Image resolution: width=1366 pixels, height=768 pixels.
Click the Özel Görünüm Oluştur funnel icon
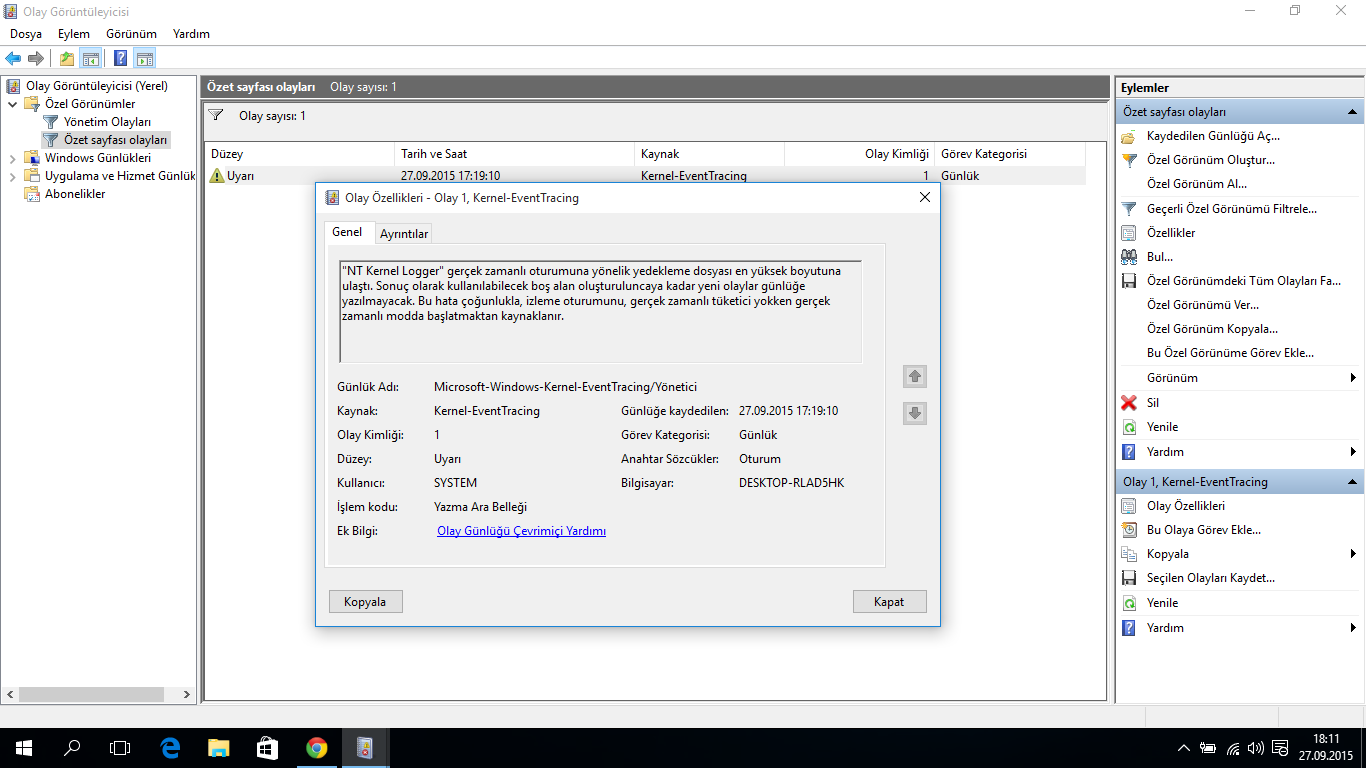[x=1129, y=160]
